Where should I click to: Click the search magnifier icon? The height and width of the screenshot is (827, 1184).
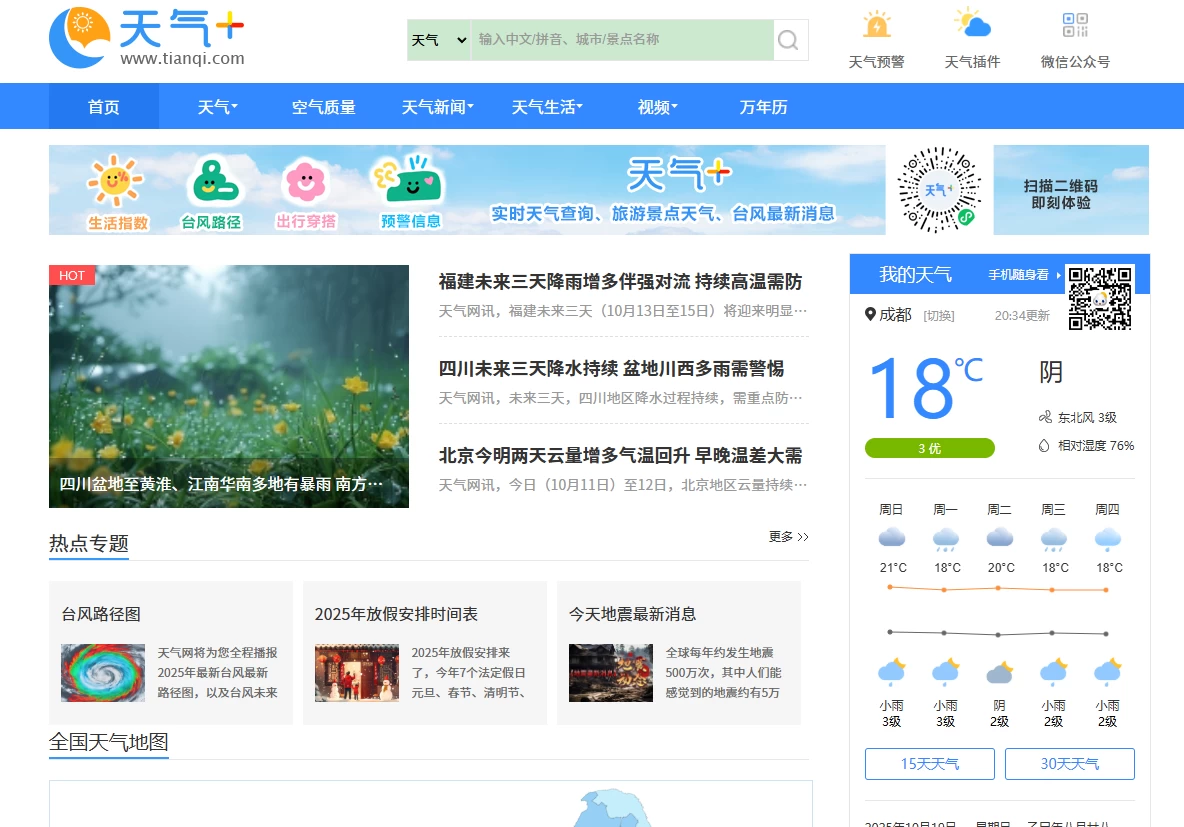point(789,40)
